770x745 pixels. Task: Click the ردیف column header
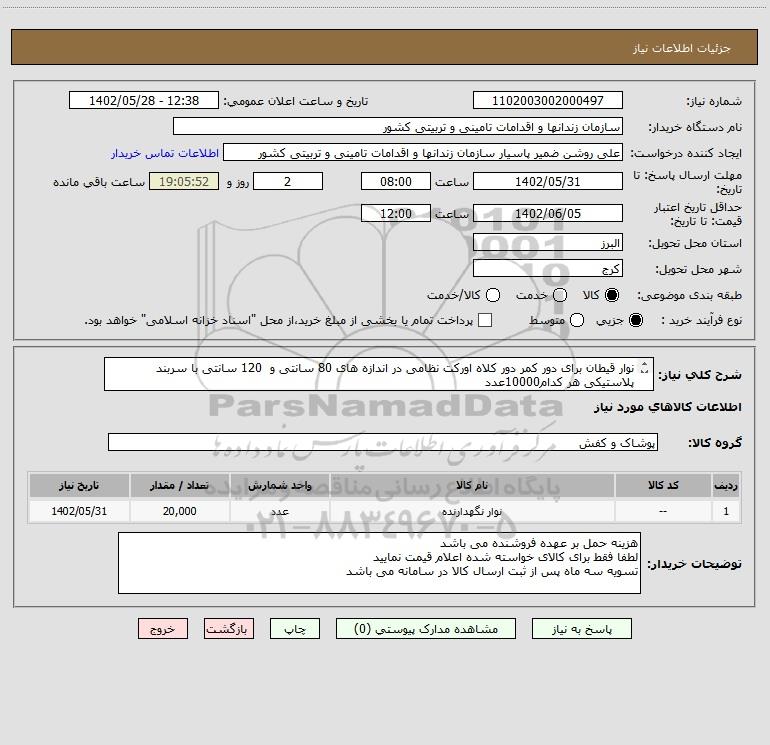click(x=726, y=485)
